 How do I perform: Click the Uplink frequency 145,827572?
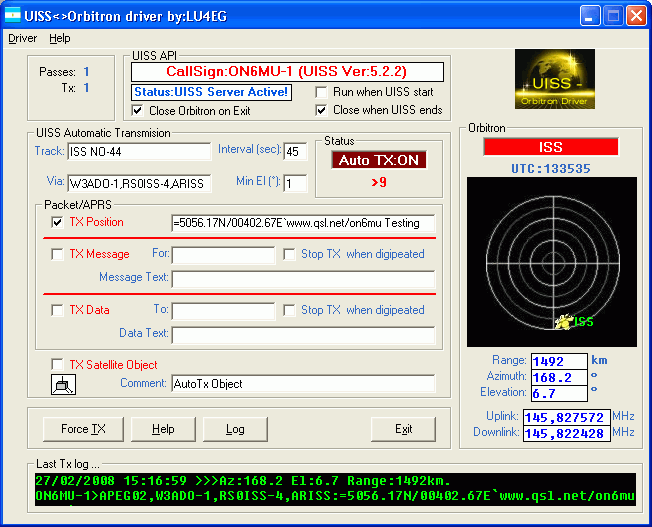point(567,417)
